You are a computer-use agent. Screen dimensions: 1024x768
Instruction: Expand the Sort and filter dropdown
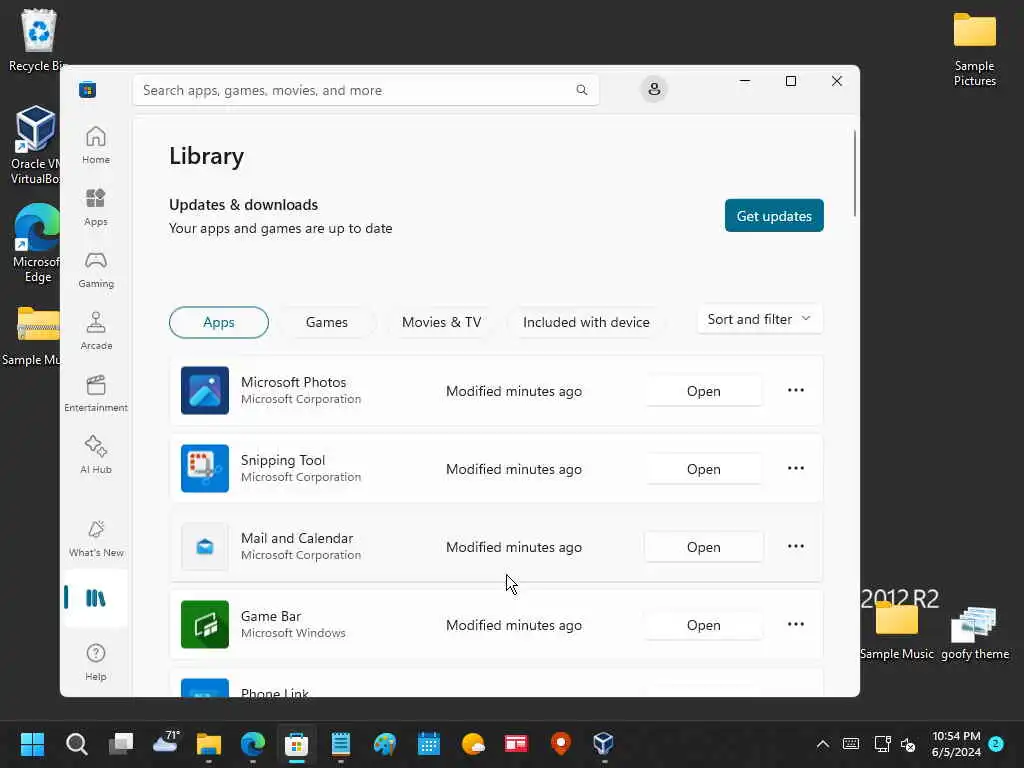(x=760, y=319)
